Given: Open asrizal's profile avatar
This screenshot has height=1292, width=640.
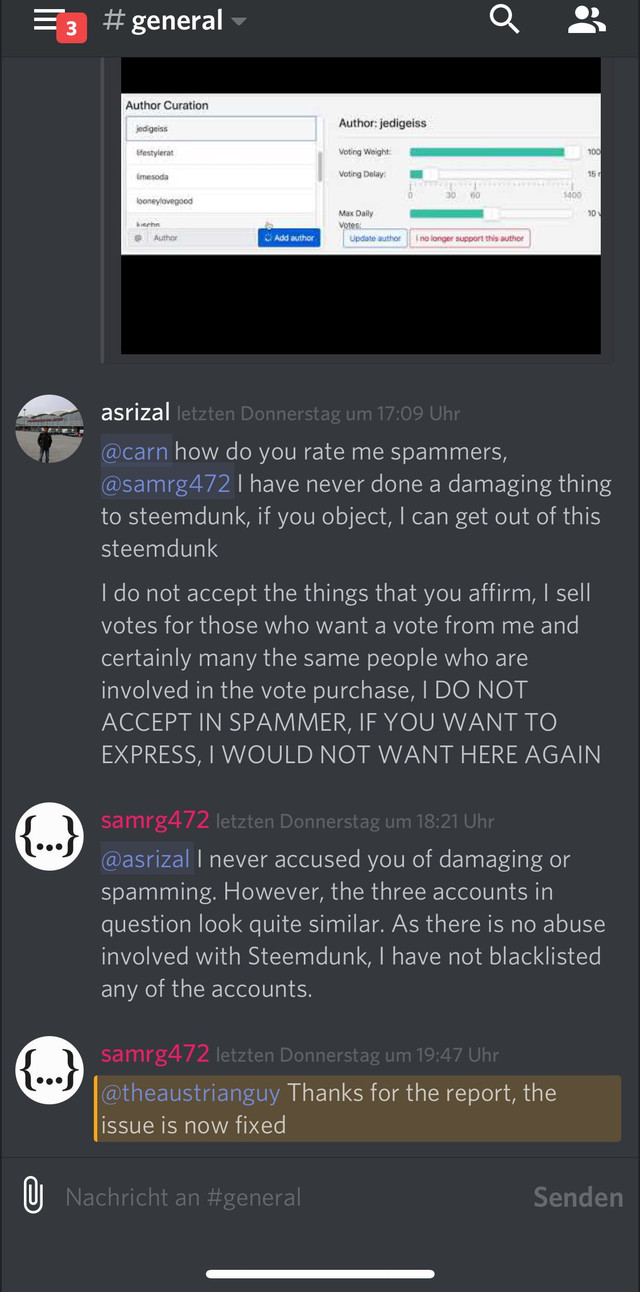Looking at the screenshot, I should pyautogui.click(x=49, y=428).
